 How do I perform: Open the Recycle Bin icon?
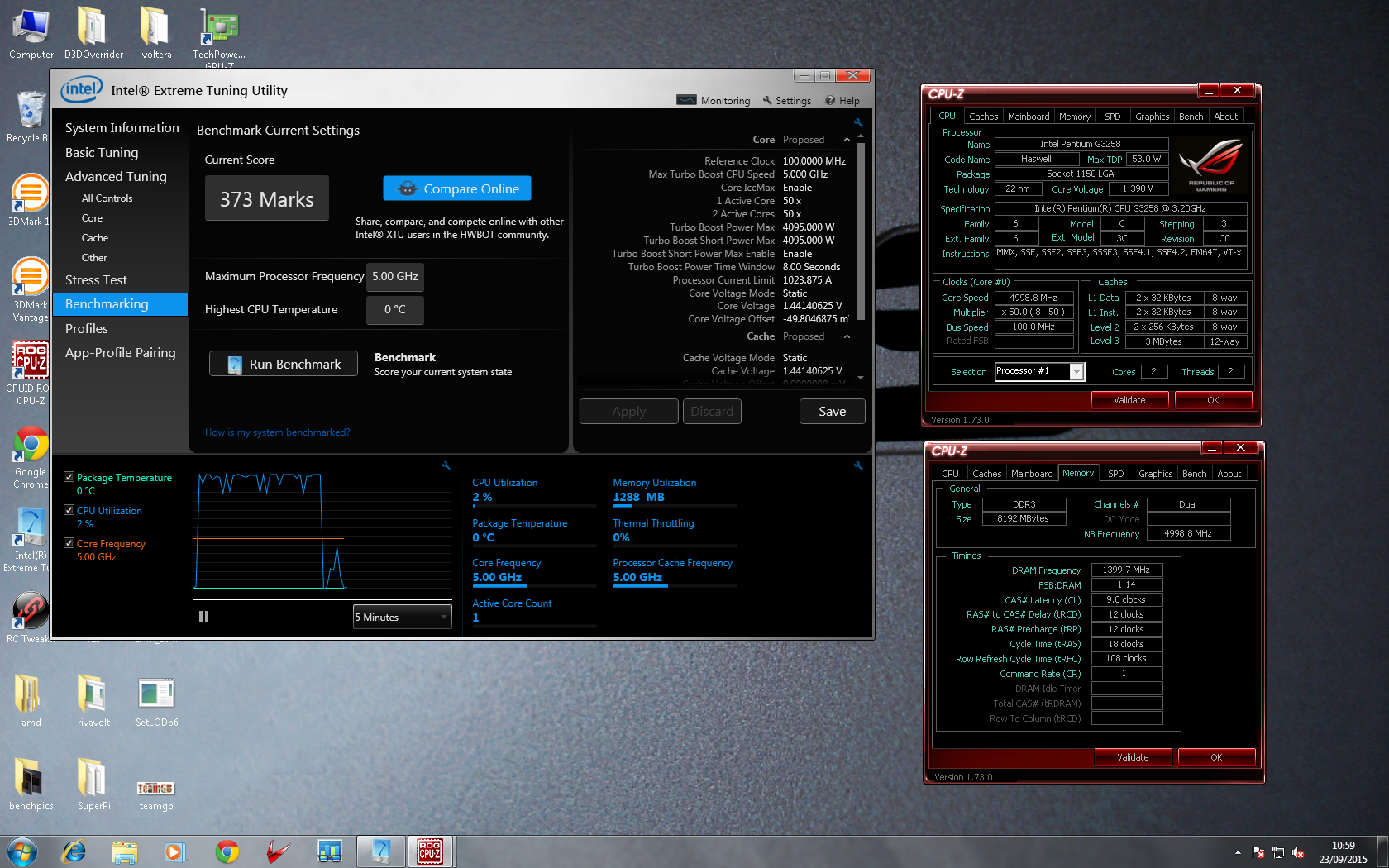click(x=29, y=117)
